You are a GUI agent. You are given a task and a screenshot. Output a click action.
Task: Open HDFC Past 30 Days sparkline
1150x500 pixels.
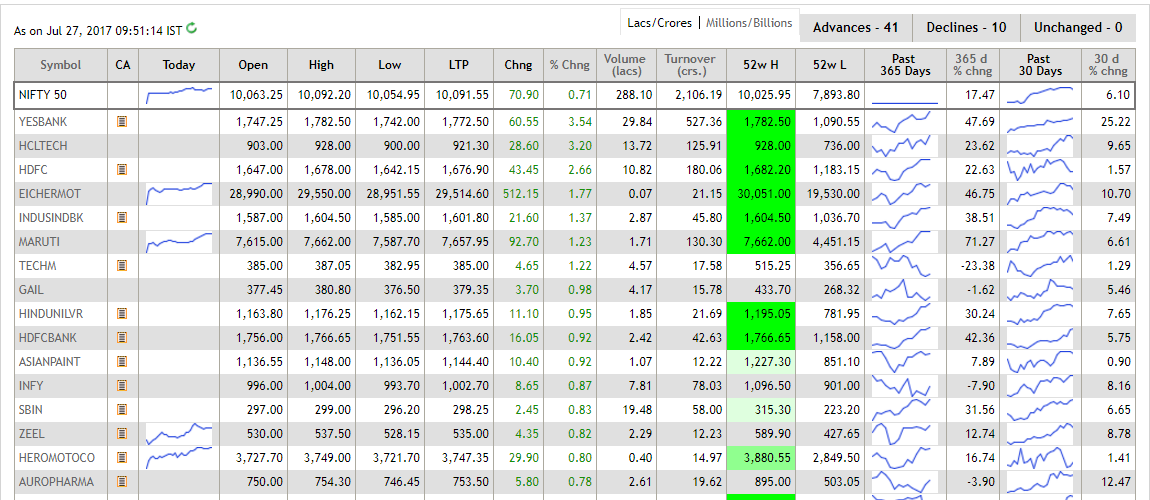(x=1039, y=169)
